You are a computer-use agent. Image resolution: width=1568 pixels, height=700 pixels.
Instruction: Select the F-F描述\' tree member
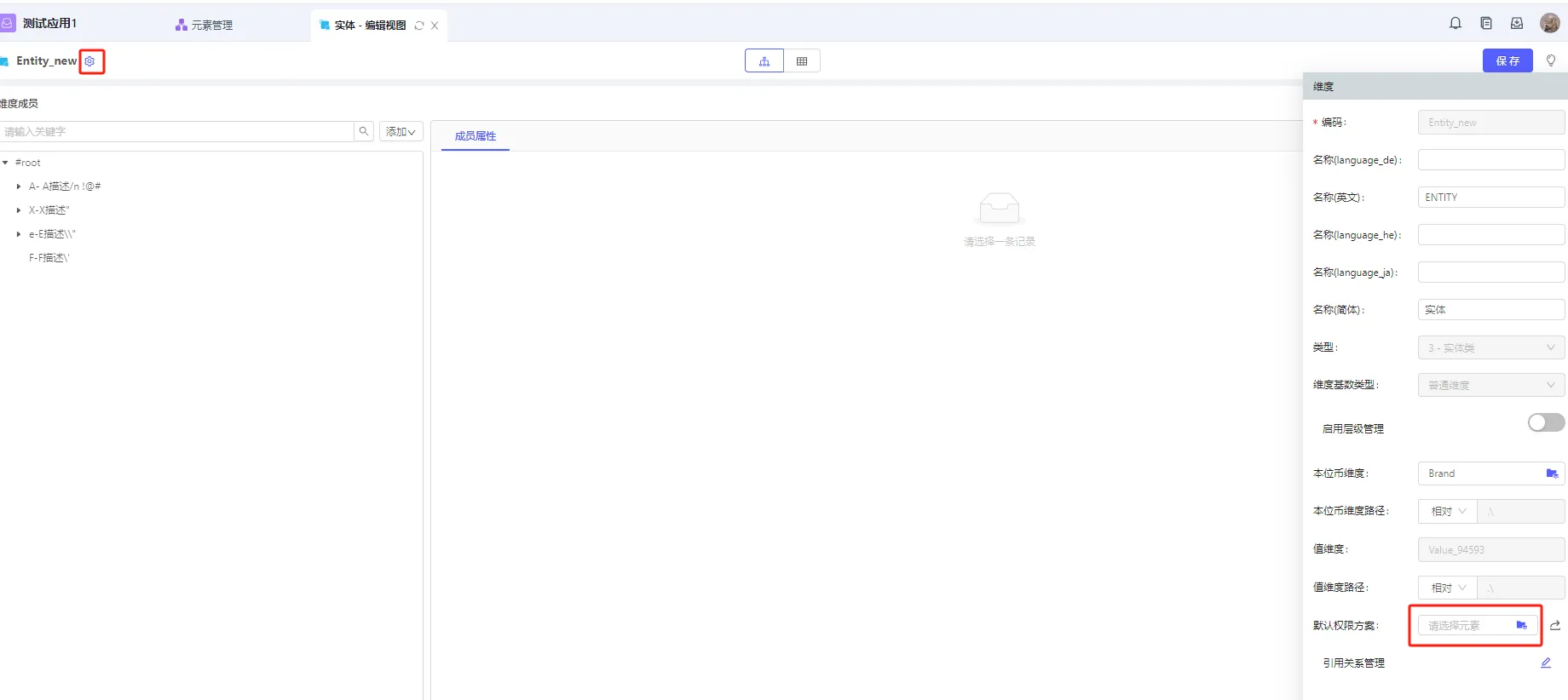coord(49,258)
